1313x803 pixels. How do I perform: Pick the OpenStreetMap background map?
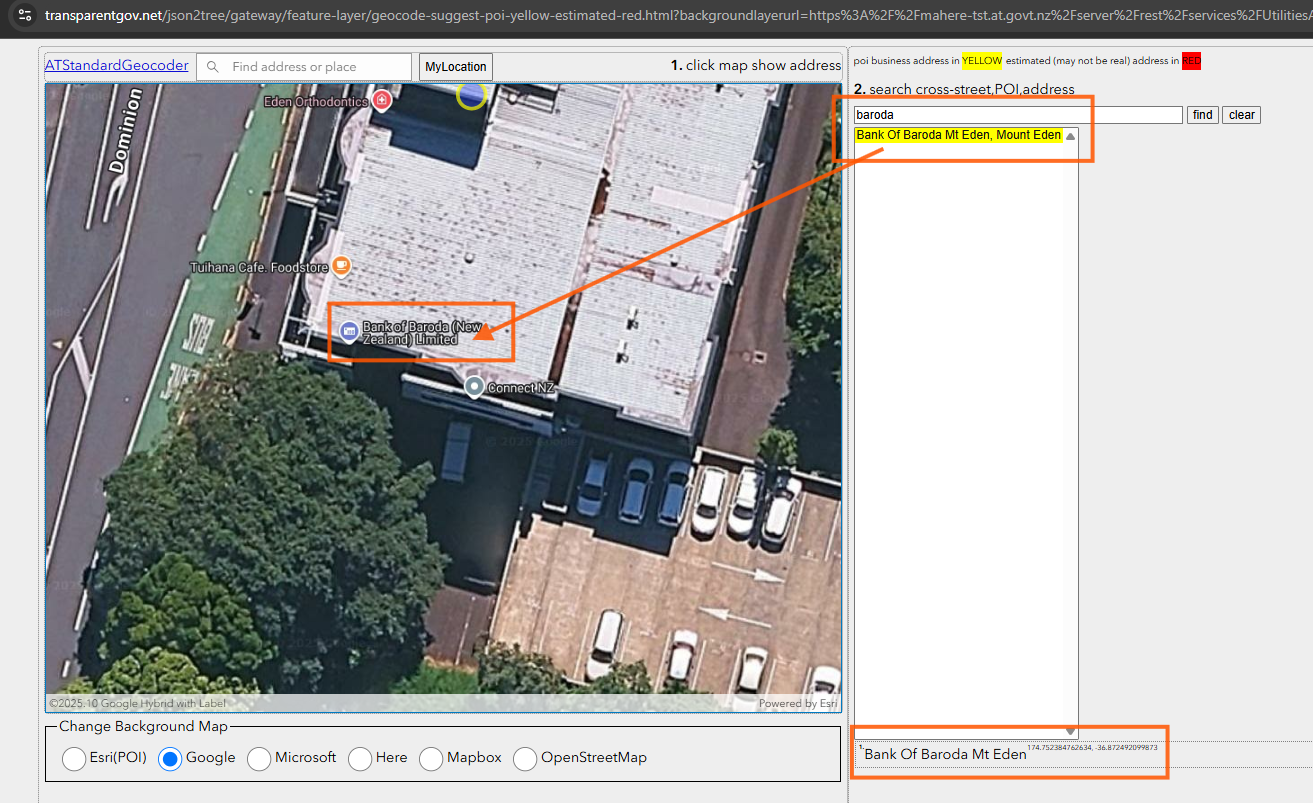tap(525, 759)
